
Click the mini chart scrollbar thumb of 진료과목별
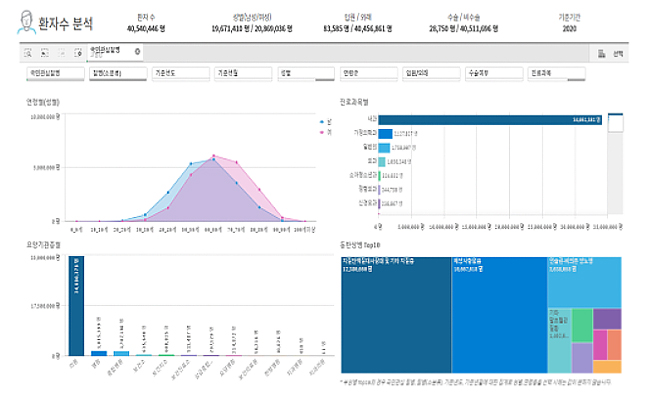615,123
